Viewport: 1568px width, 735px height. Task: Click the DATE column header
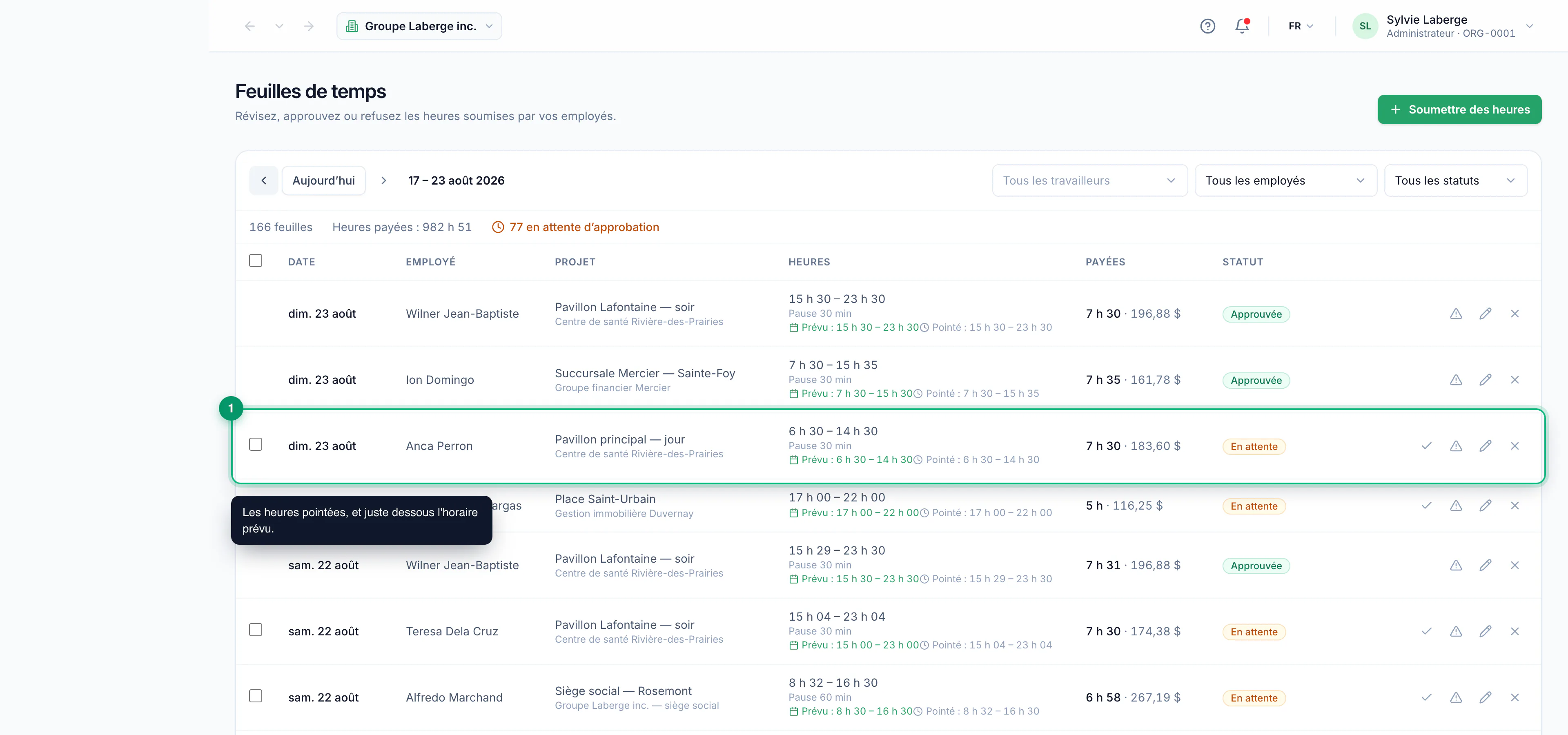(x=301, y=262)
